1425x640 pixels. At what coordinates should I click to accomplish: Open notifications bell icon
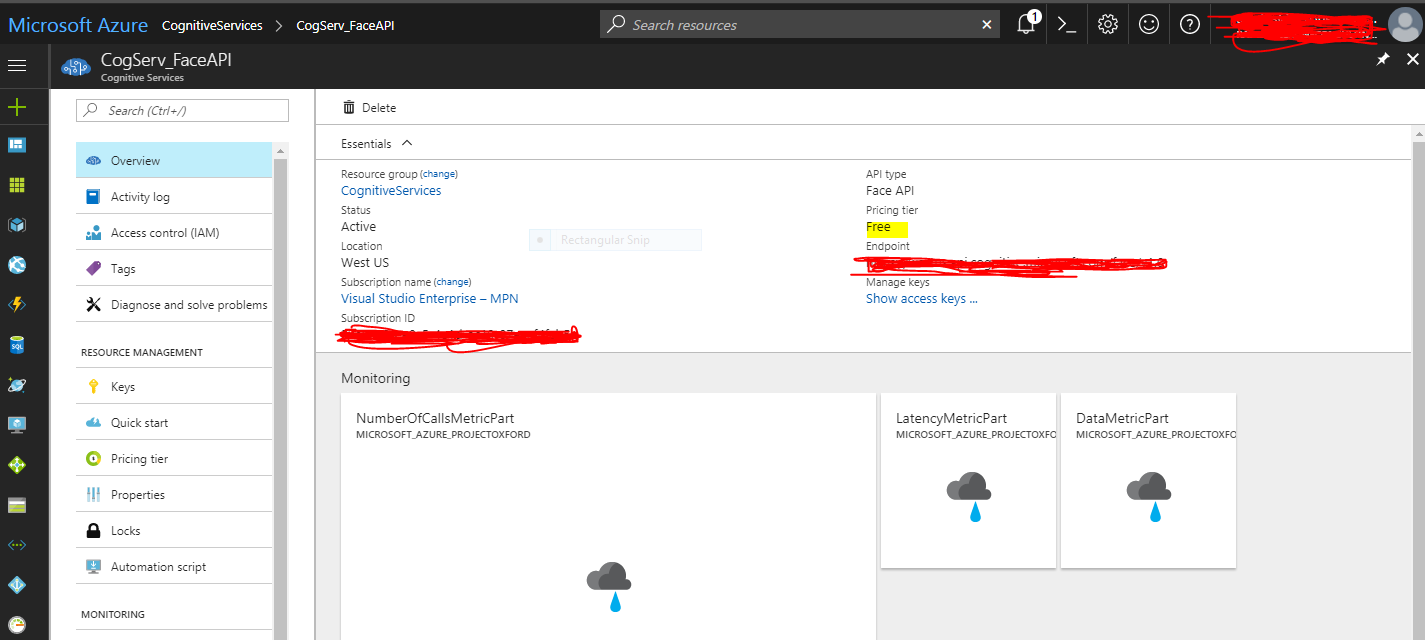point(1026,24)
